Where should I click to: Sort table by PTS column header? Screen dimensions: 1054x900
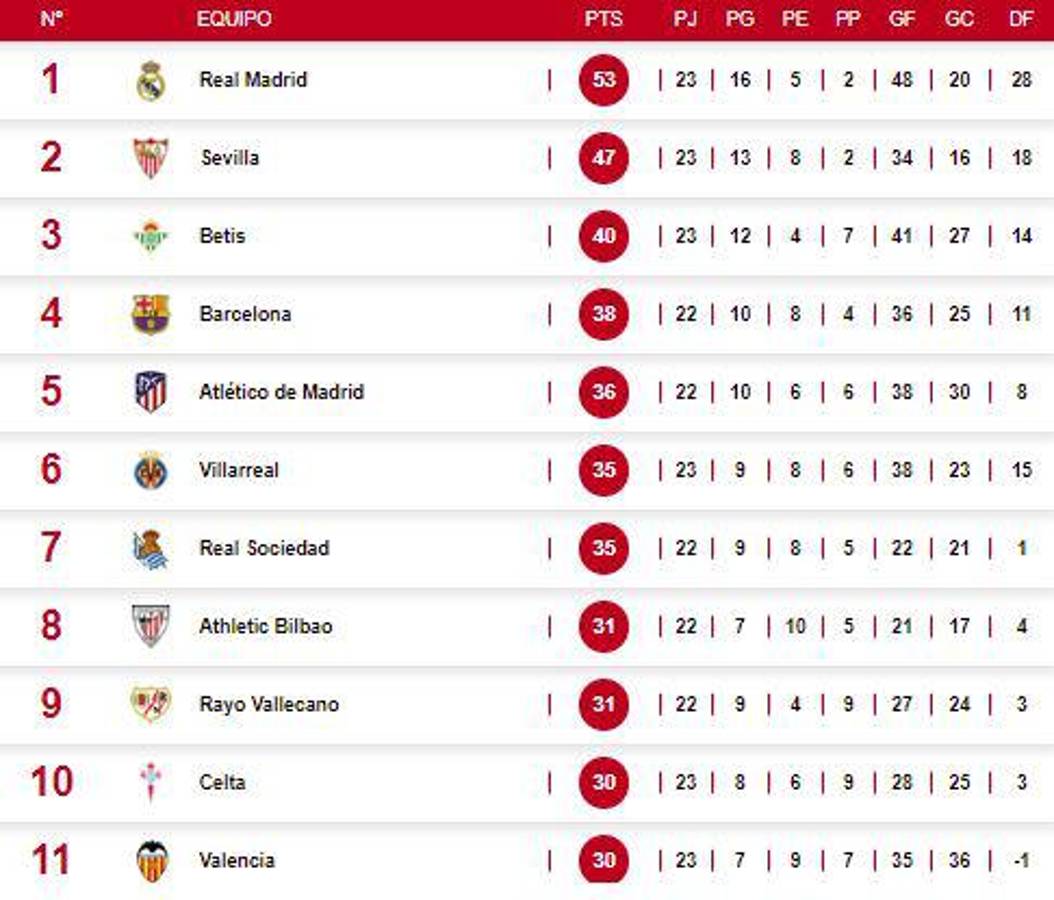603,19
